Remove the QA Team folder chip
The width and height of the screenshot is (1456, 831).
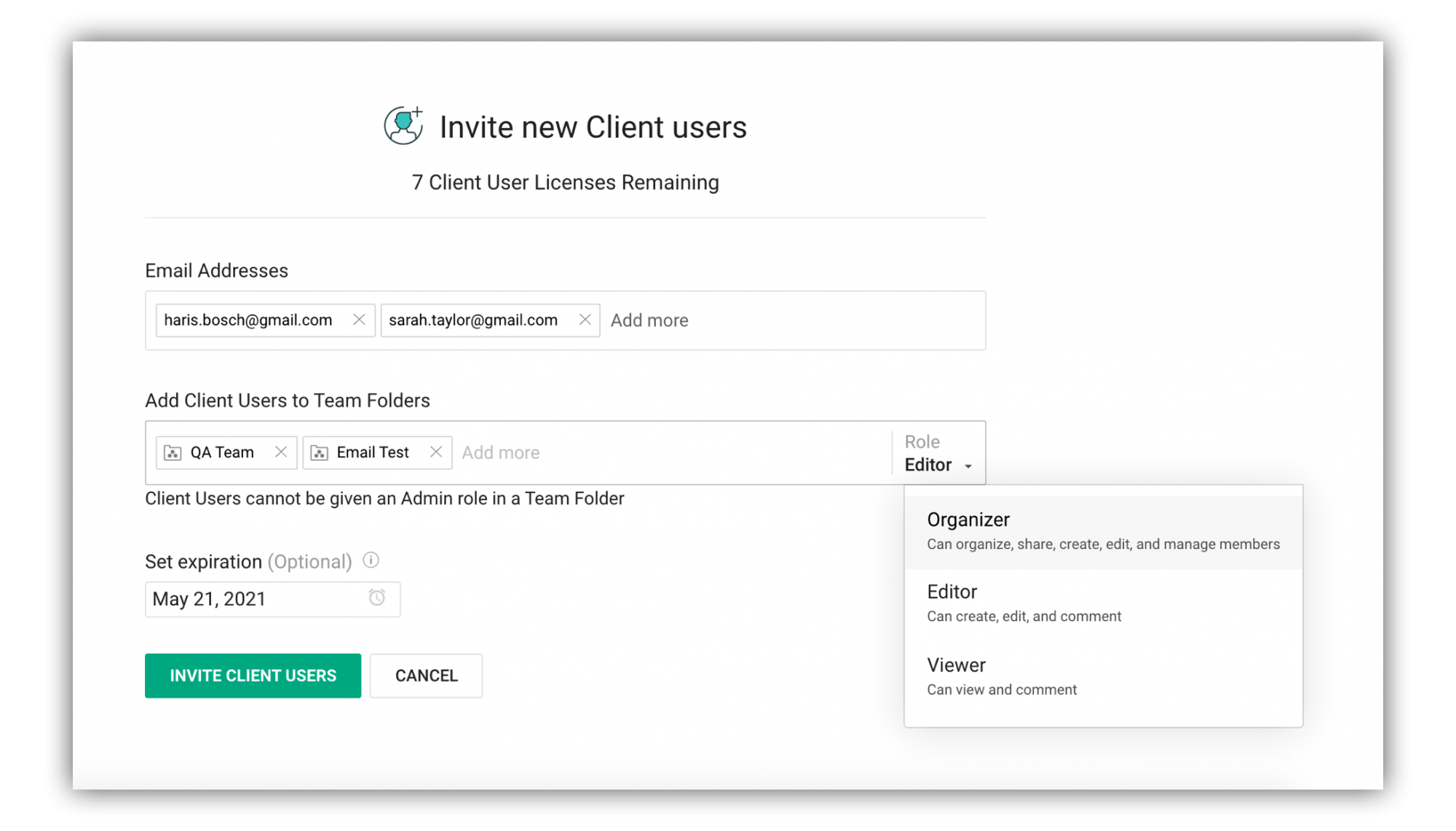281,452
